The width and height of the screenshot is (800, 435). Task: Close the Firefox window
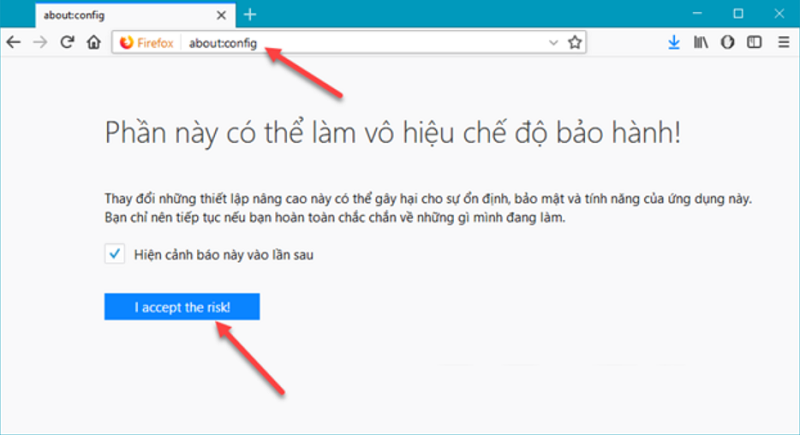pyautogui.click(x=779, y=14)
